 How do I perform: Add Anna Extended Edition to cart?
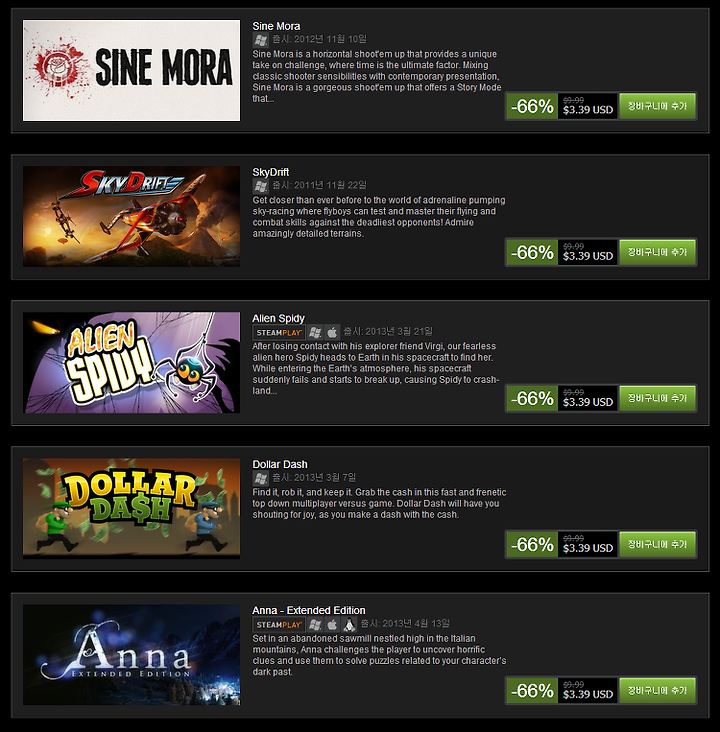[x=657, y=690]
